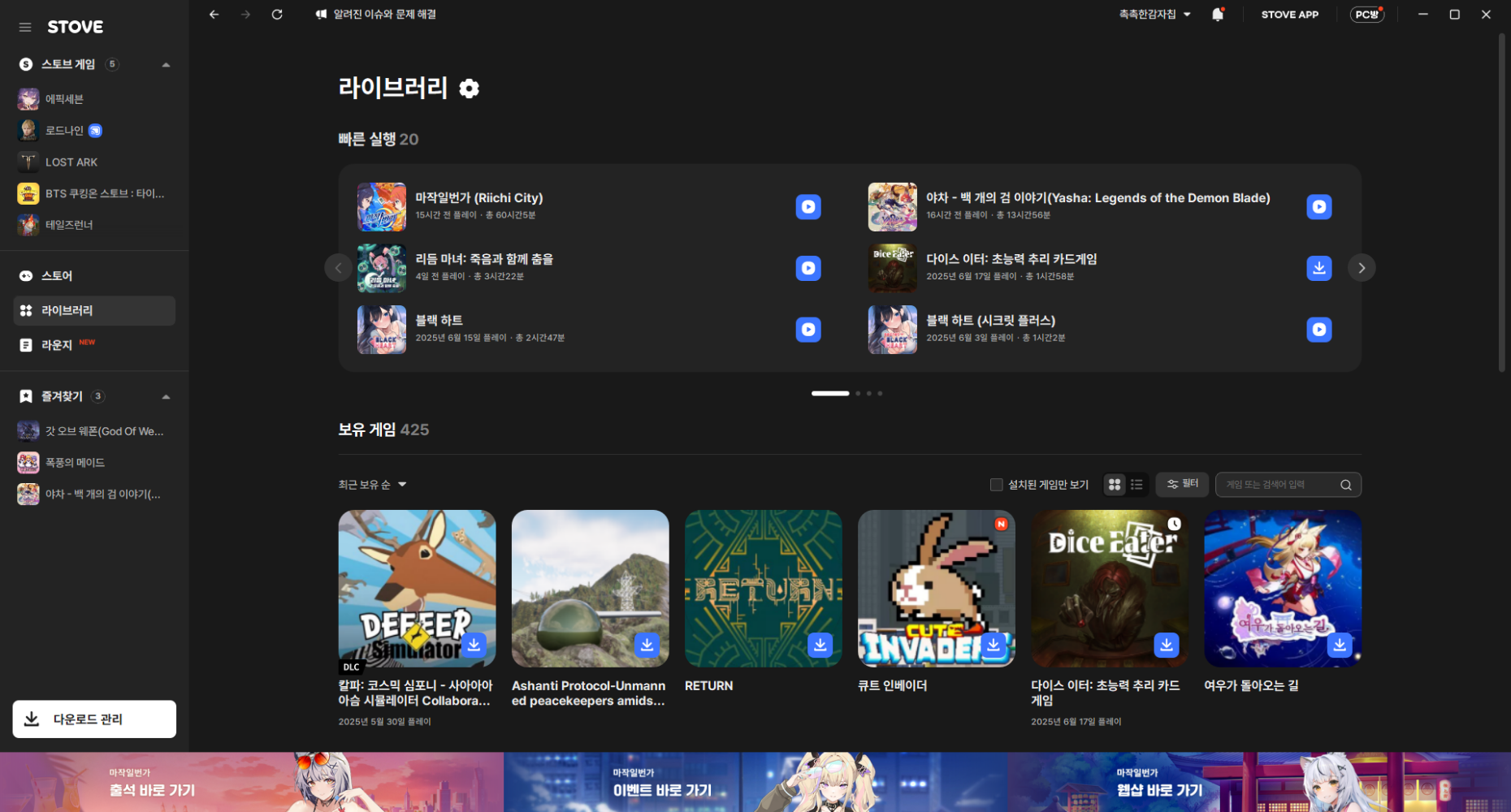Download 여우가 돌아오는 길 game card

tap(1340, 645)
